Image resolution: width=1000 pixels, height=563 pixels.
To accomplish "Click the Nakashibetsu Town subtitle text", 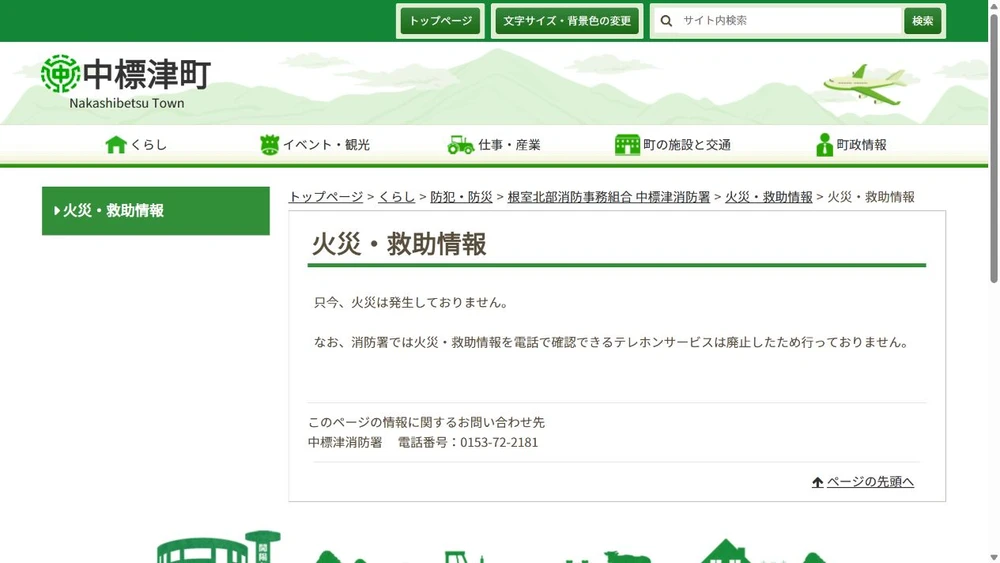I will point(127,103).
